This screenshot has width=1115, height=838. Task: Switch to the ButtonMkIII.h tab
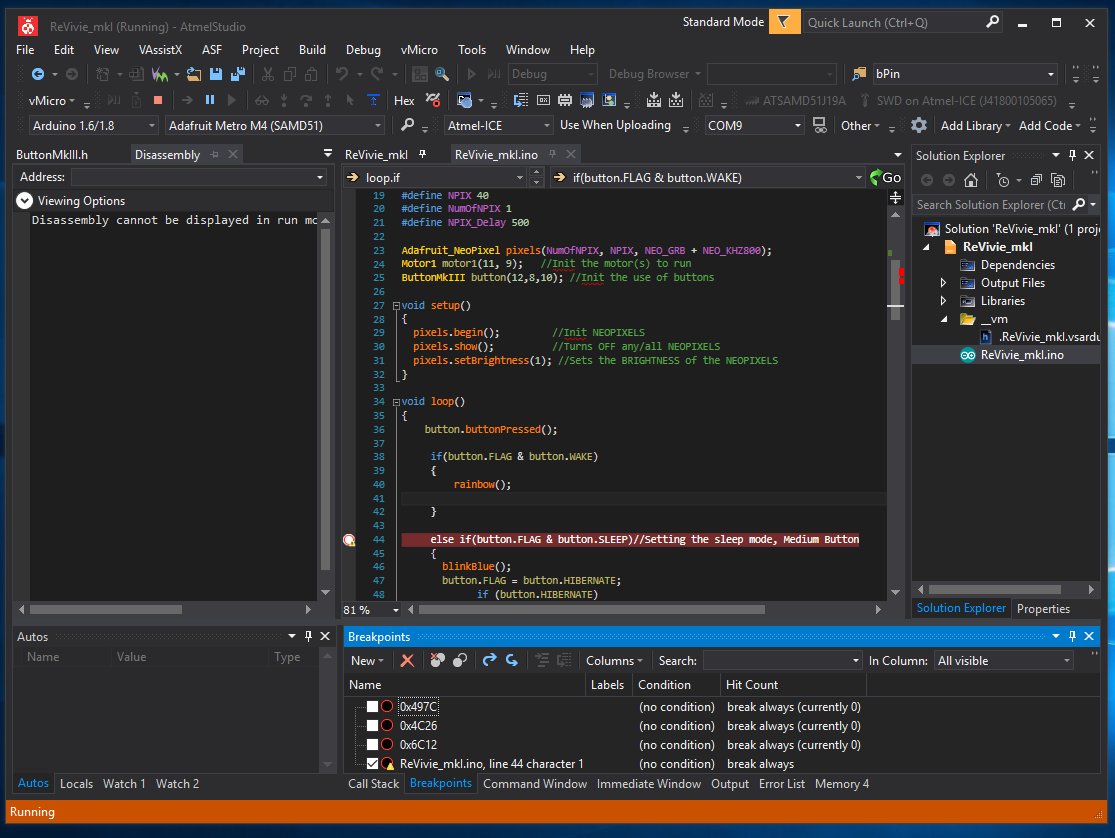click(52, 155)
